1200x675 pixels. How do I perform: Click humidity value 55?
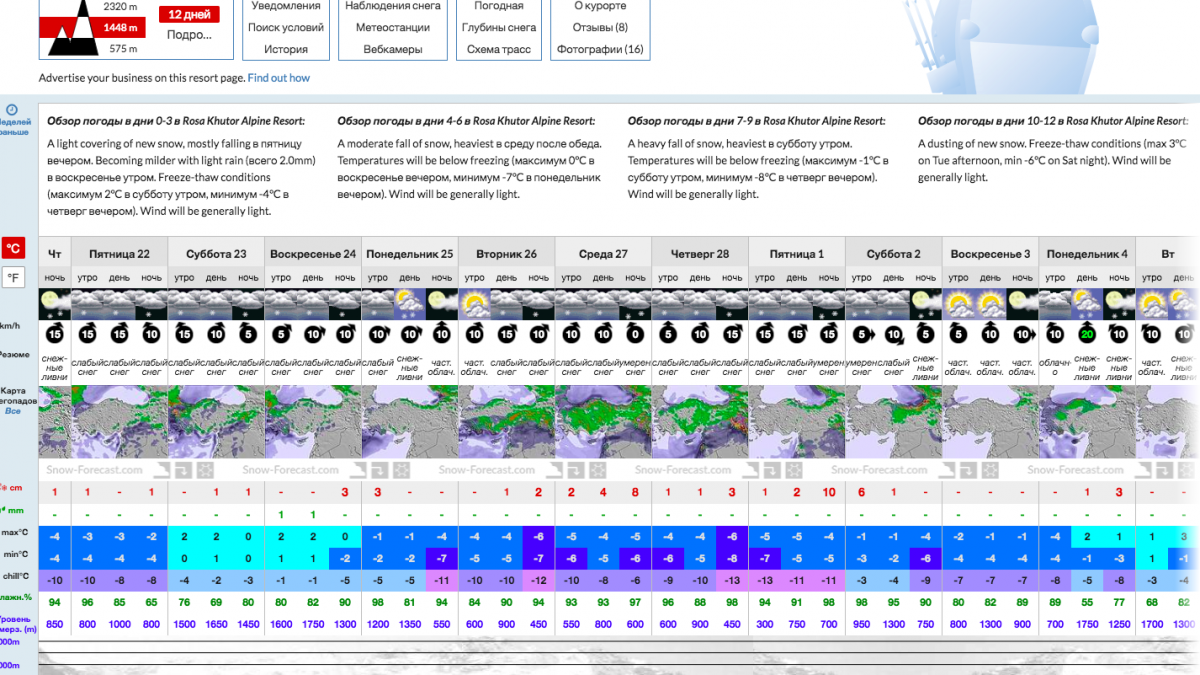click(1087, 603)
